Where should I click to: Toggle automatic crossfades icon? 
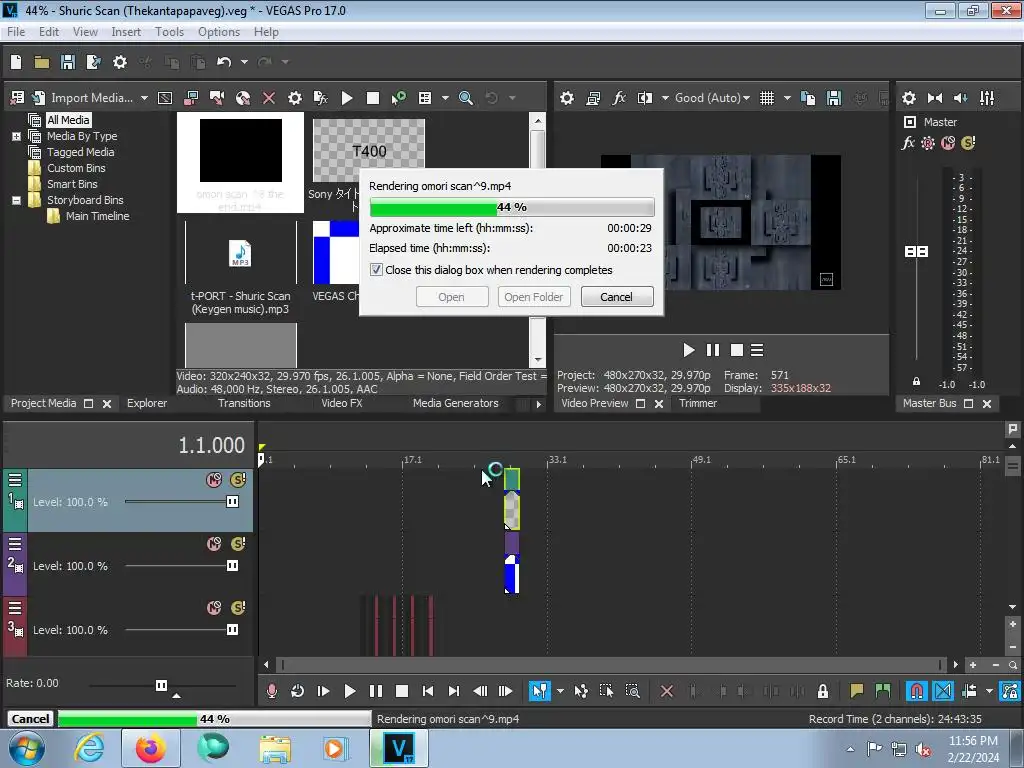942,691
